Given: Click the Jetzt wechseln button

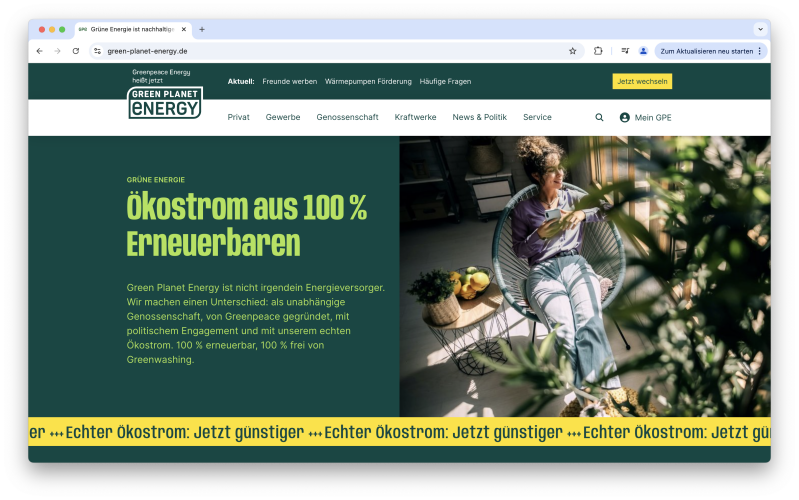Looking at the screenshot, I should coord(642,81).
